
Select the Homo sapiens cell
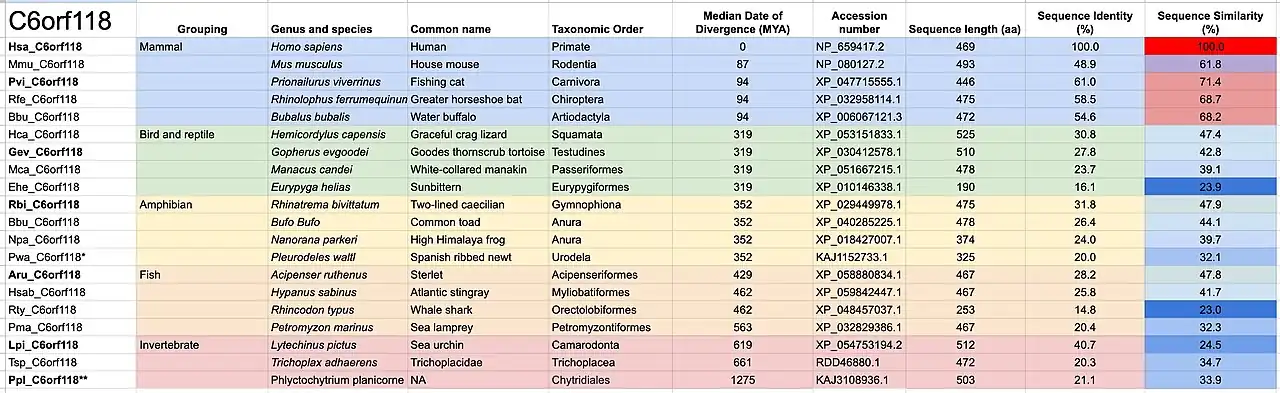coord(338,47)
